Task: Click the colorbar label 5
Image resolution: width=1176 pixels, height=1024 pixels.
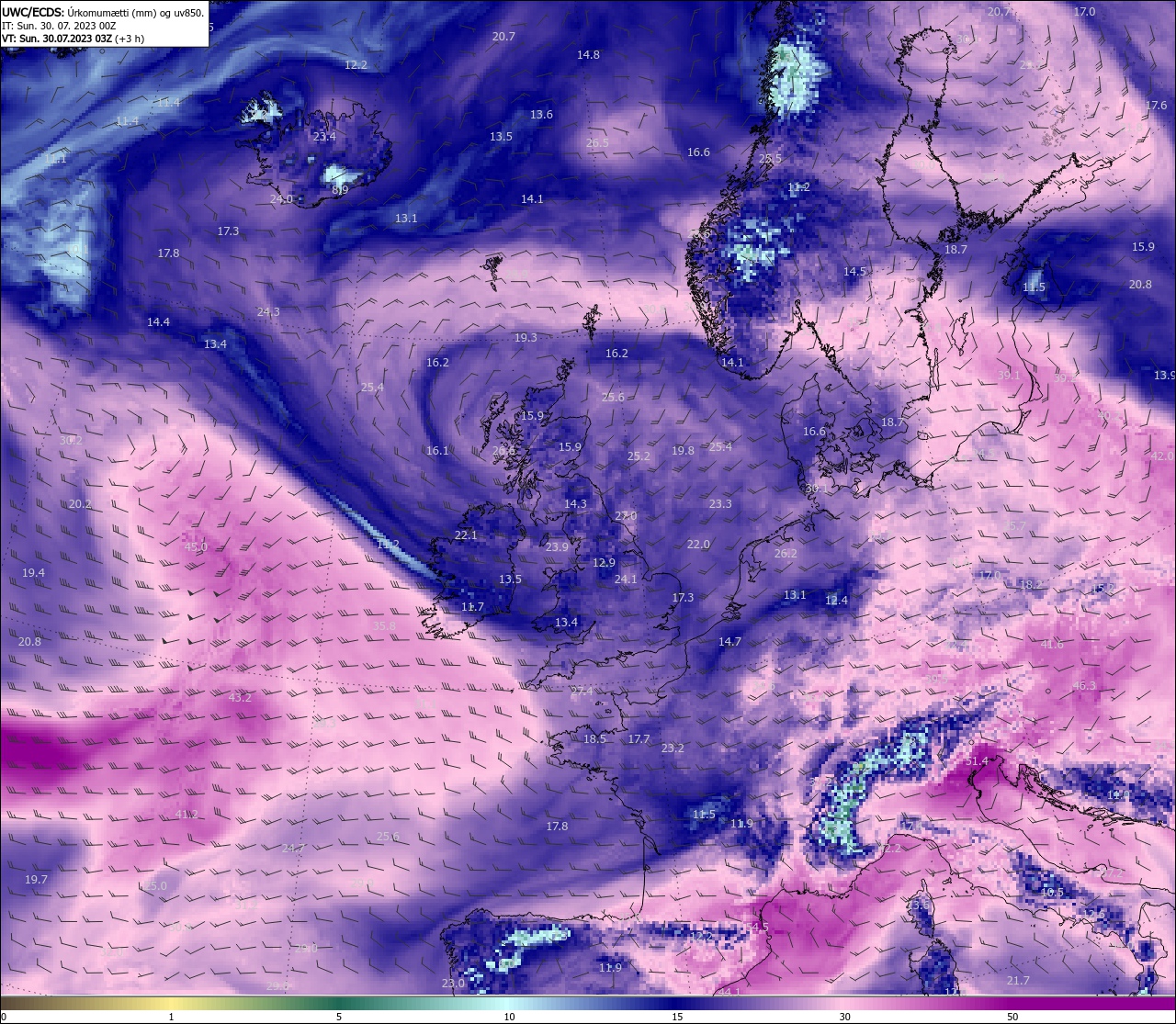Action: (x=339, y=1017)
